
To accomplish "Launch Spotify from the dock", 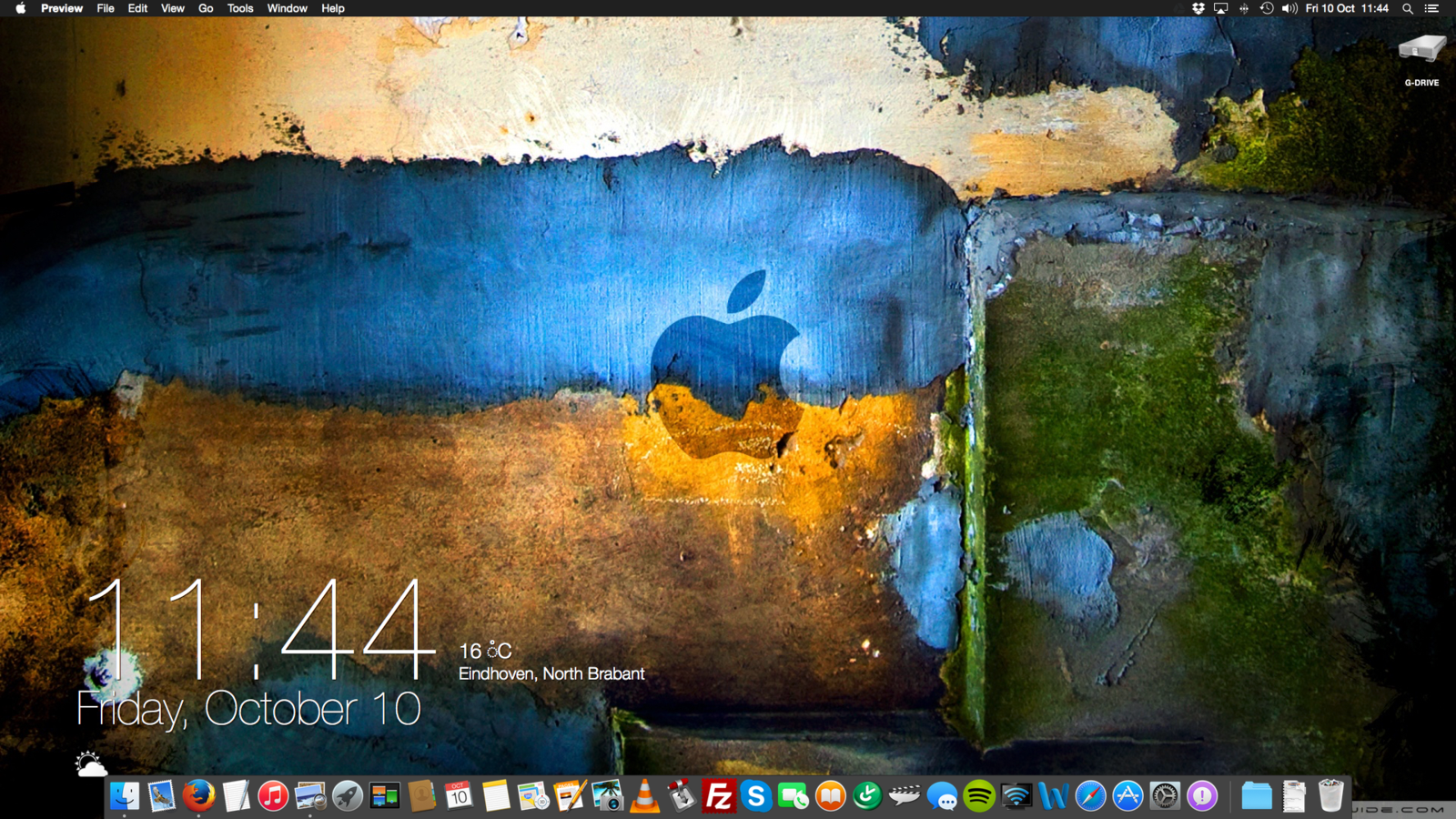I will [979, 796].
